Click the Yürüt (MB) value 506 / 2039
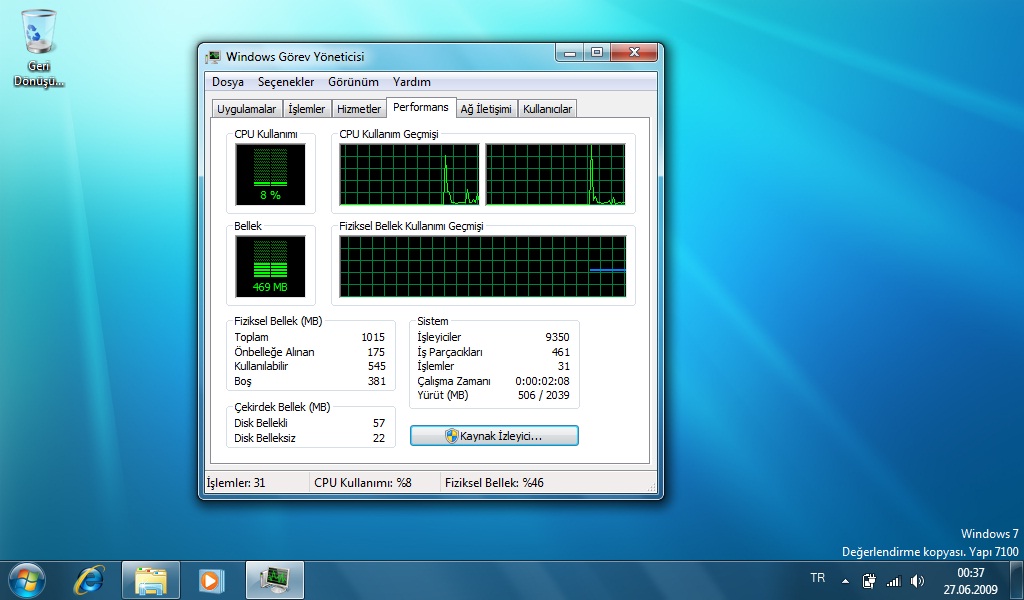Image resolution: width=1024 pixels, height=600 pixels. pyautogui.click(x=543, y=396)
